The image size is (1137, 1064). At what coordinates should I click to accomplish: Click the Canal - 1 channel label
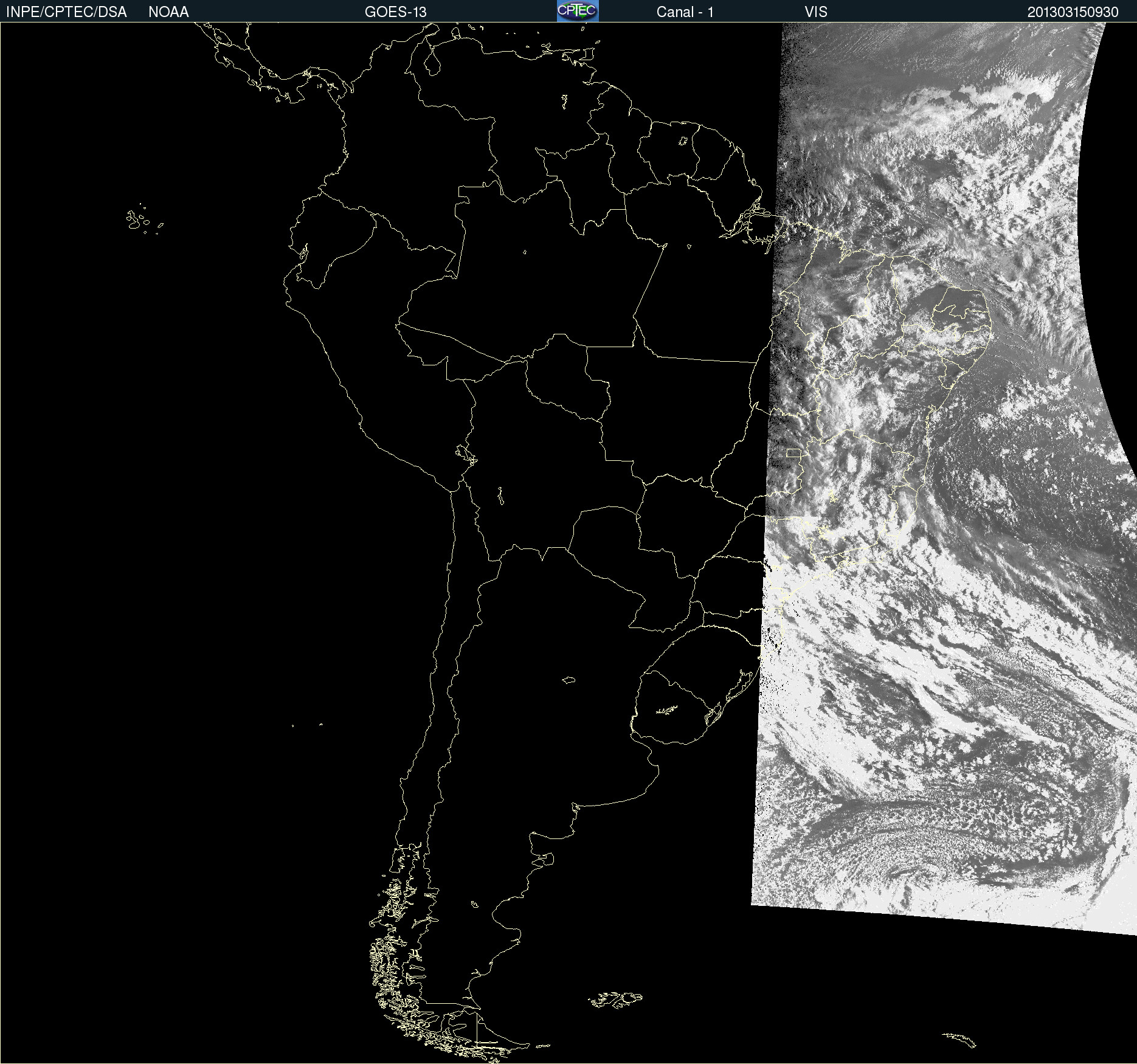[685, 12]
